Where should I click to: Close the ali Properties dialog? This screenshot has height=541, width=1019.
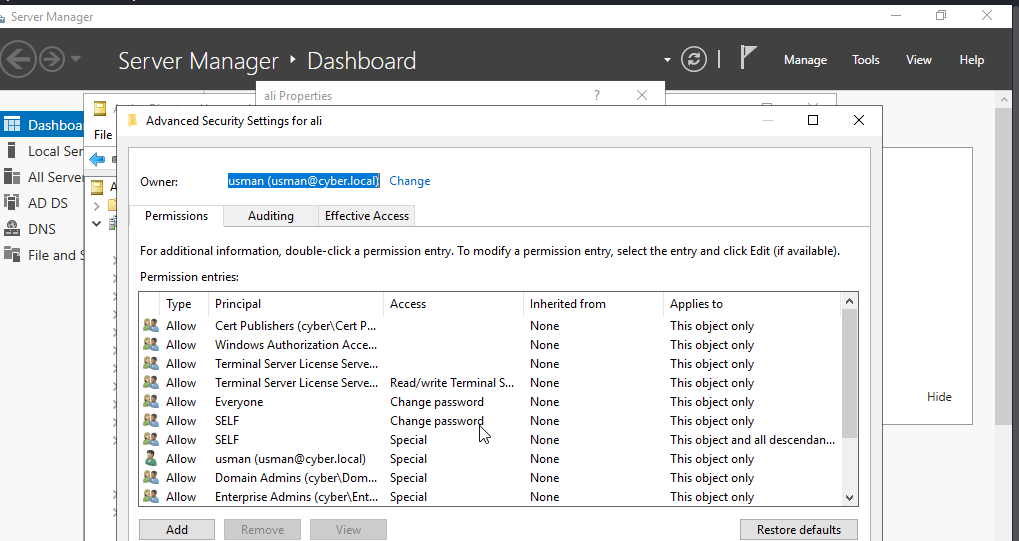pyautogui.click(x=642, y=95)
